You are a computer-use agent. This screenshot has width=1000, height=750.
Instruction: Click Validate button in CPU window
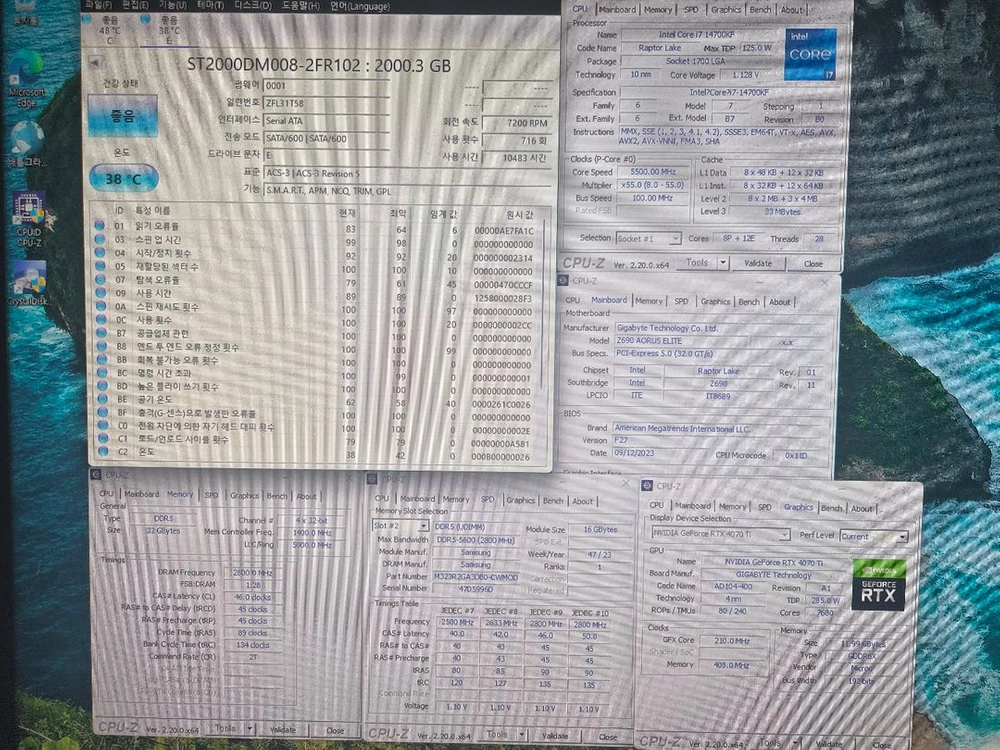click(758, 263)
